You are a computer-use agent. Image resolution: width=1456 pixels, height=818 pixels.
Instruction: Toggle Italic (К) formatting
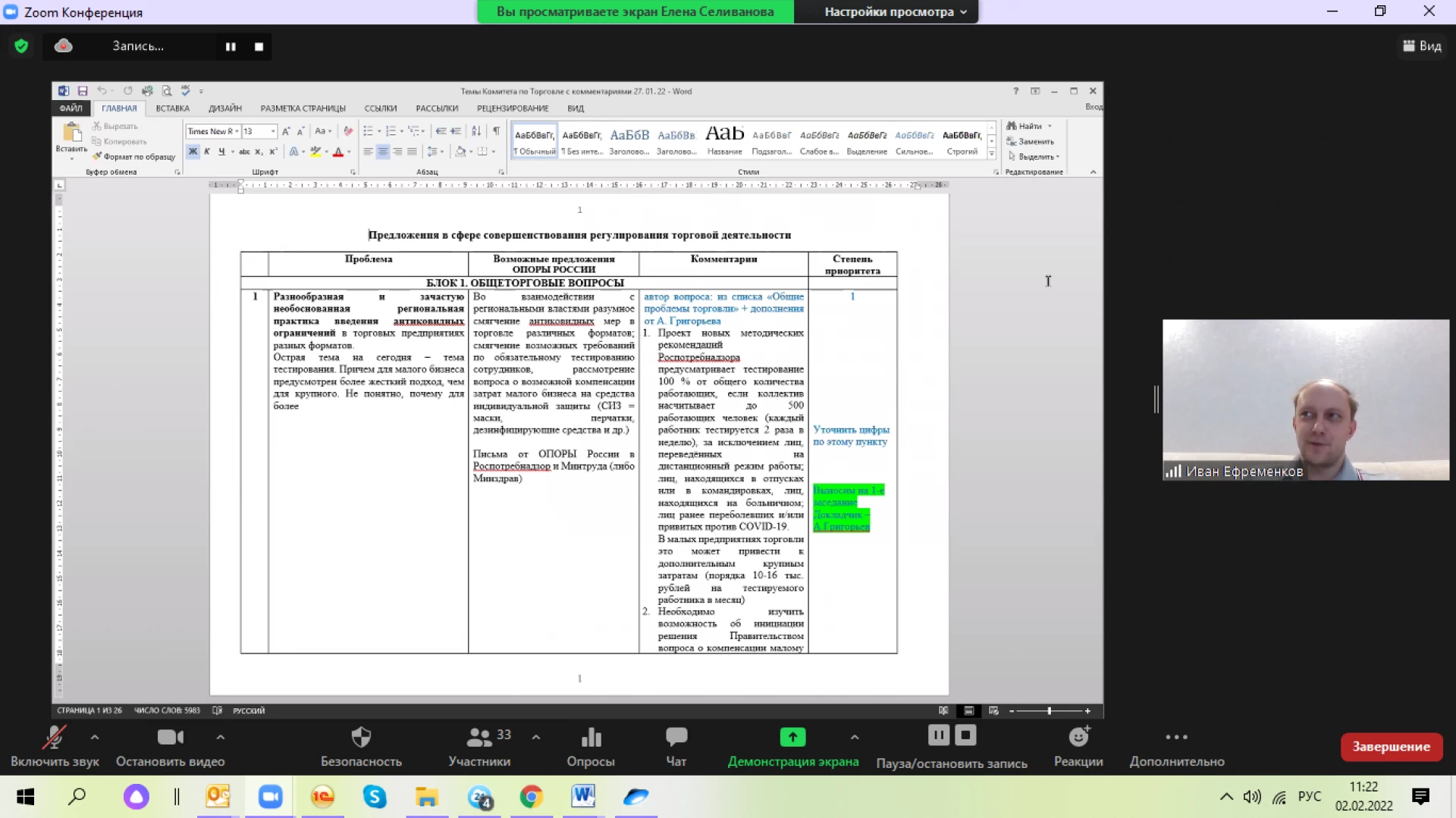point(207,152)
